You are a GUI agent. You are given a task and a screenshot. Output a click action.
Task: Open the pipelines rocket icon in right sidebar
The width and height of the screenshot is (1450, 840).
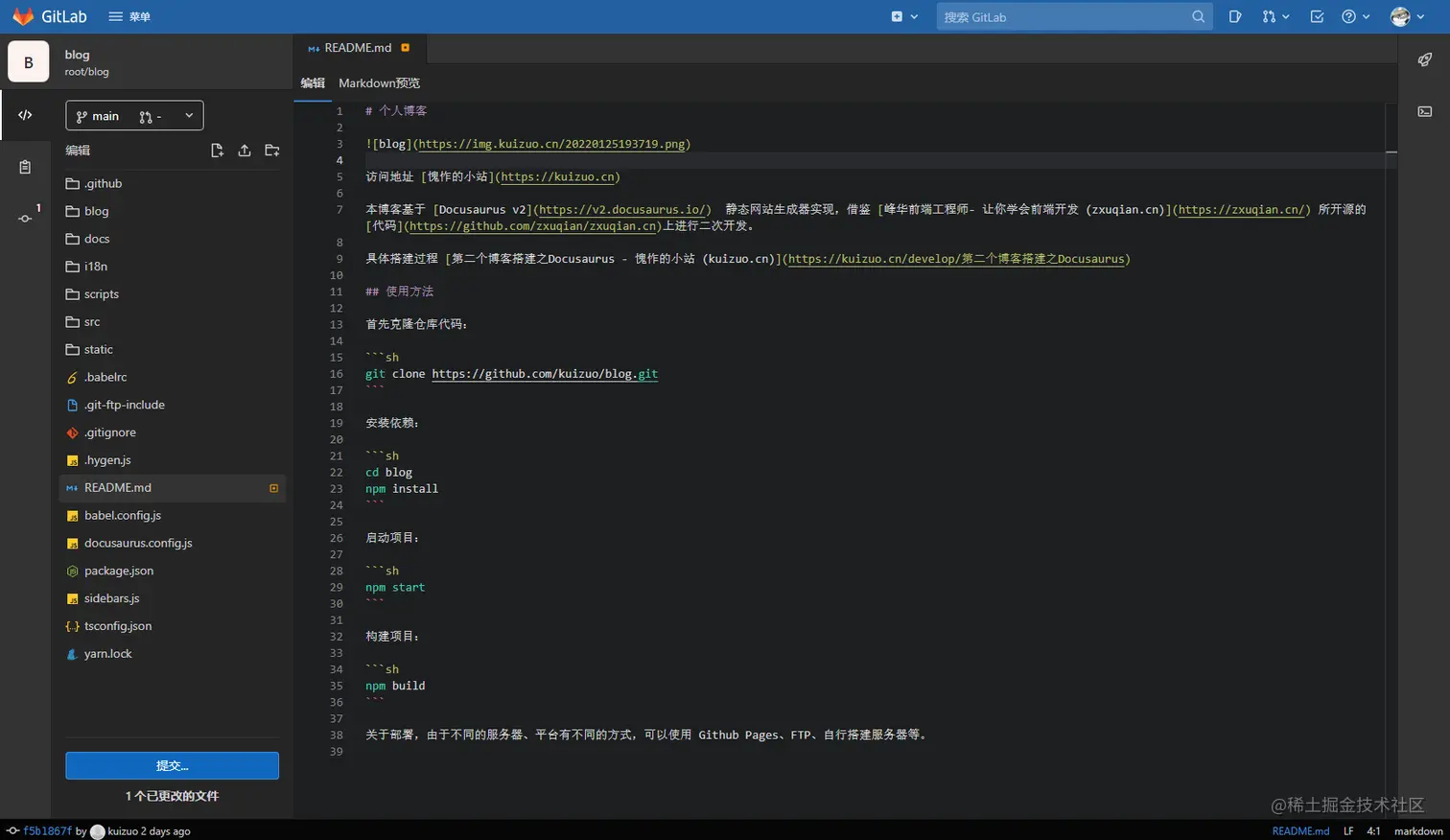1424,60
